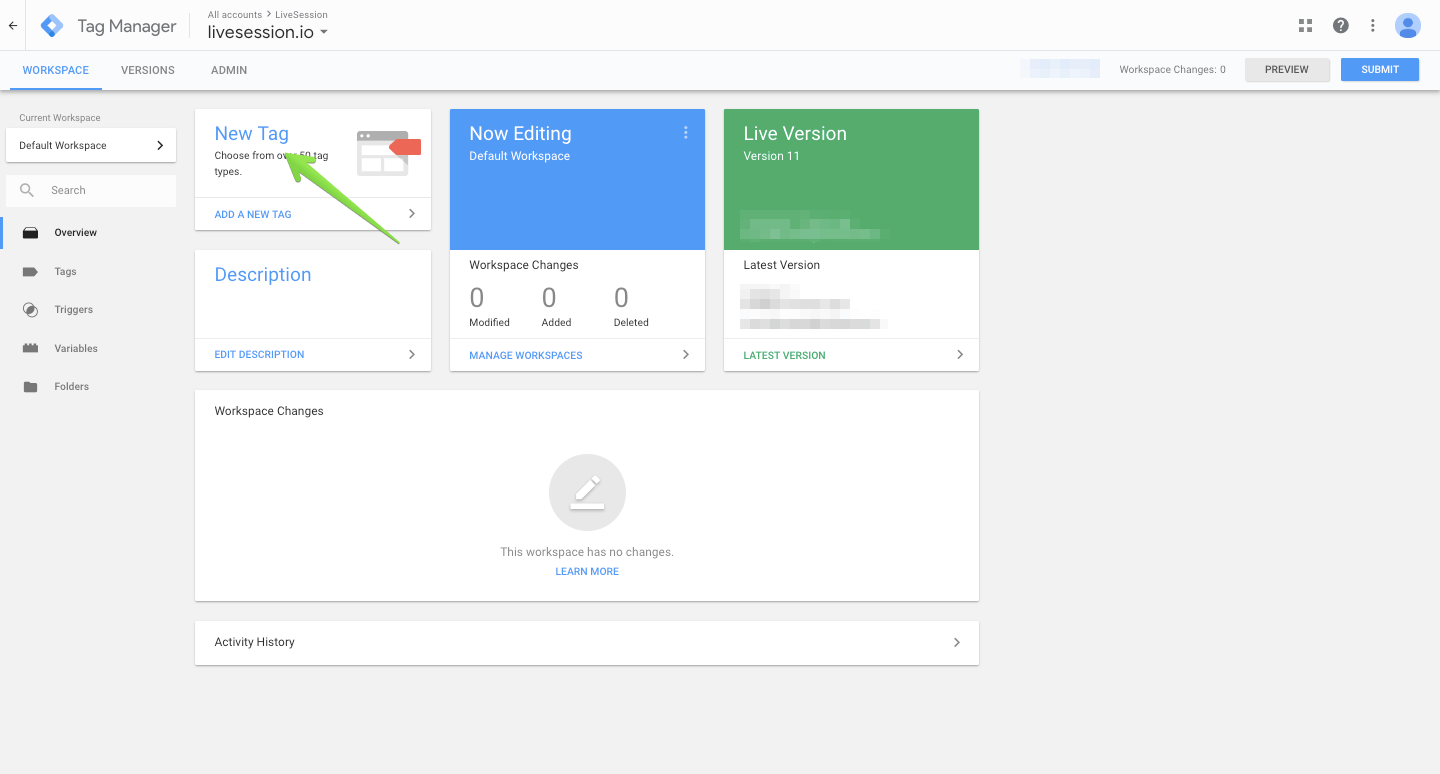Click the Submit button

[1380, 70]
